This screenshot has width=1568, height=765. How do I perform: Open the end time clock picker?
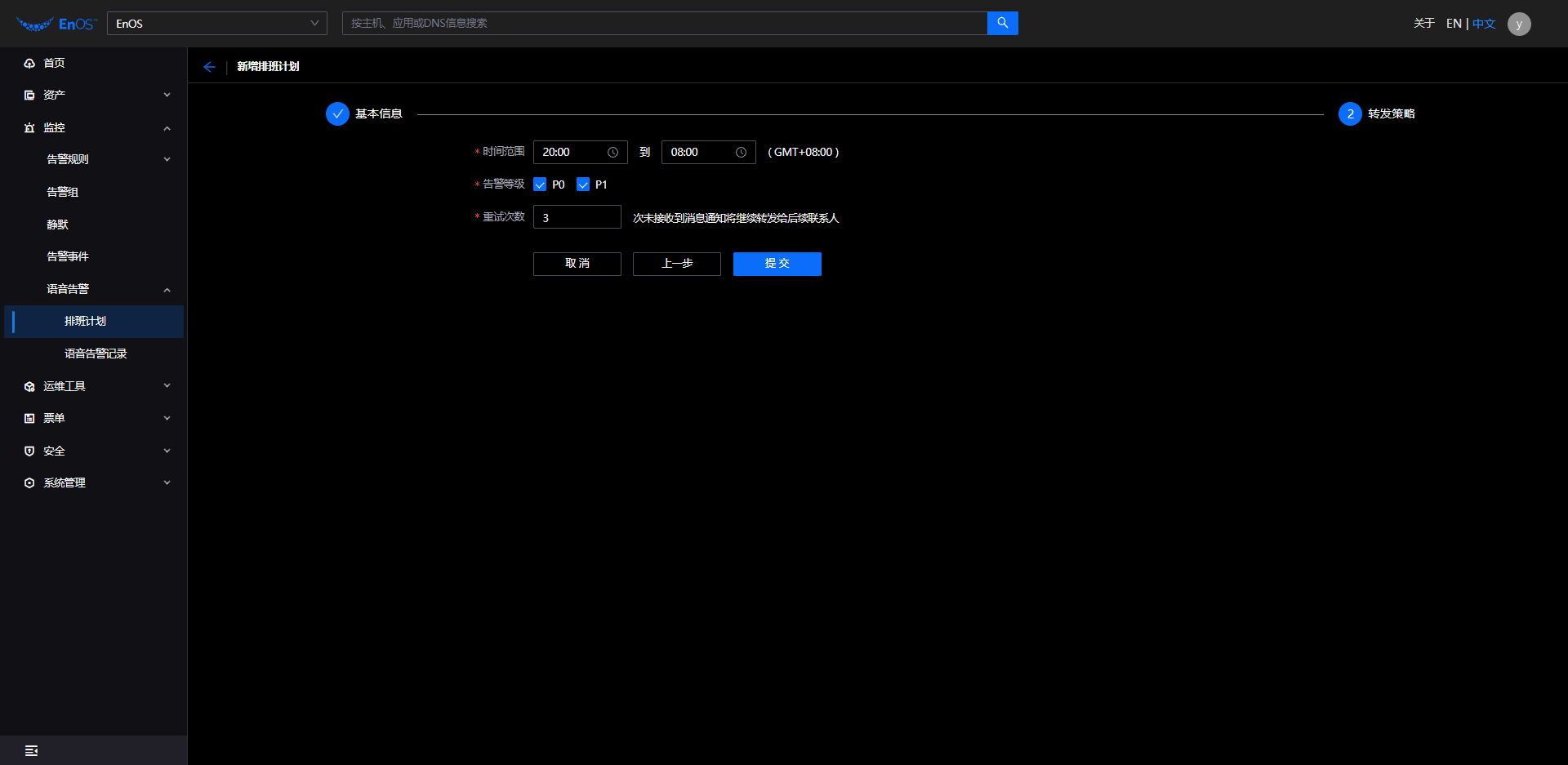click(741, 153)
